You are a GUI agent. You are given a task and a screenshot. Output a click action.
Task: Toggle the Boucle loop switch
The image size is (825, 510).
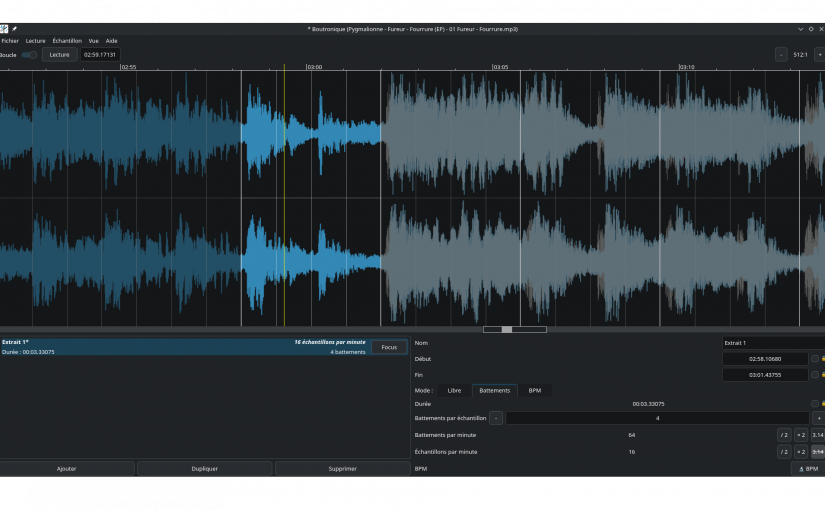tap(29, 55)
